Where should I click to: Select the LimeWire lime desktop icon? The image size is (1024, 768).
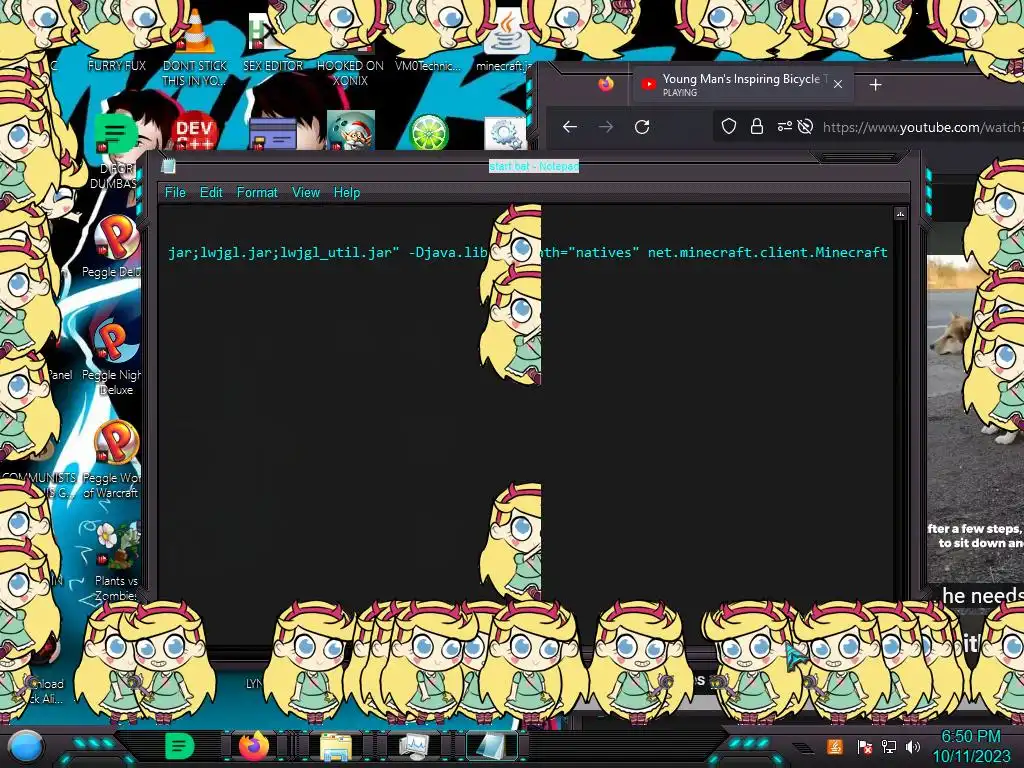tap(428, 132)
